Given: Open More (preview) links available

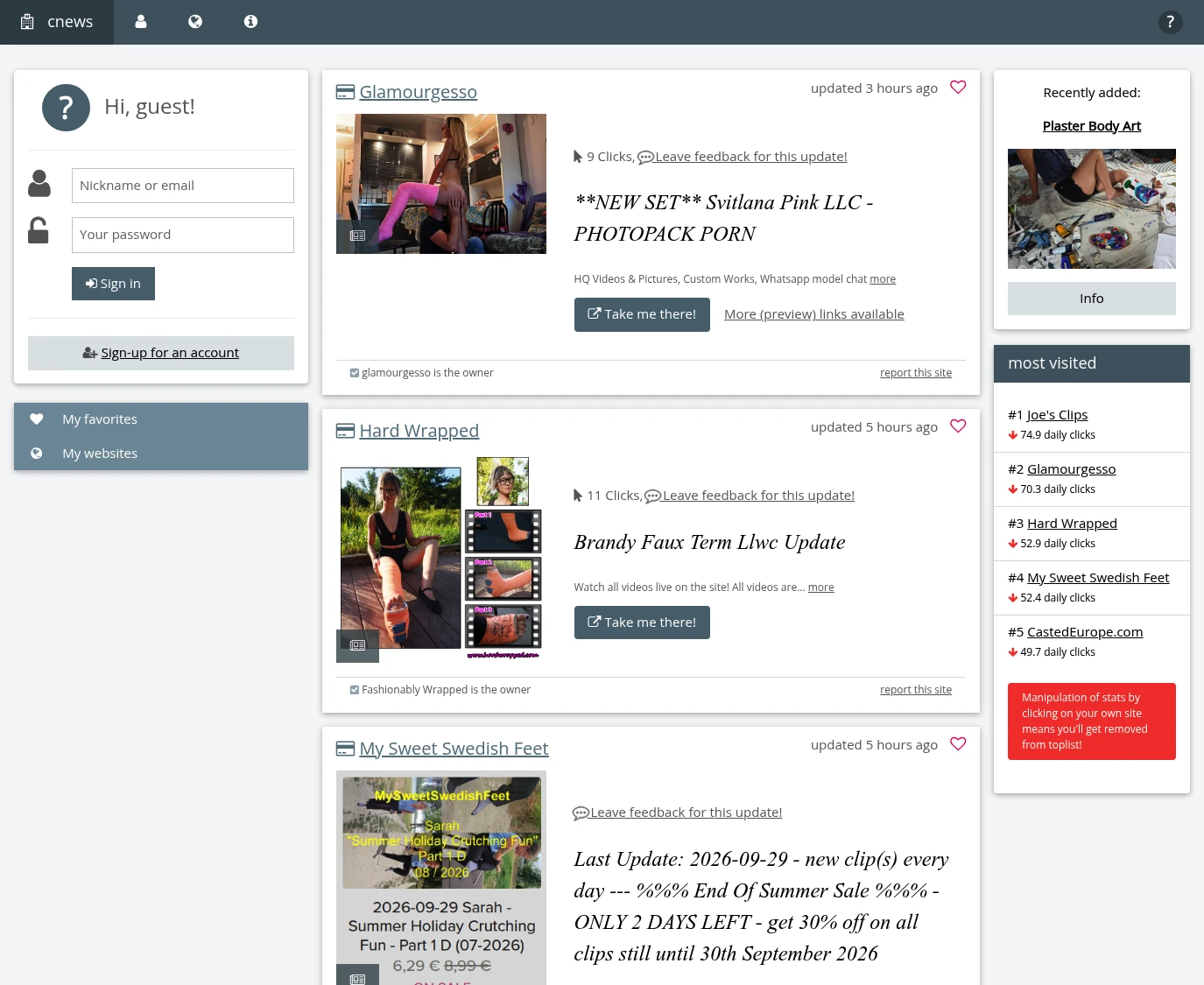Looking at the screenshot, I should coord(814,314).
